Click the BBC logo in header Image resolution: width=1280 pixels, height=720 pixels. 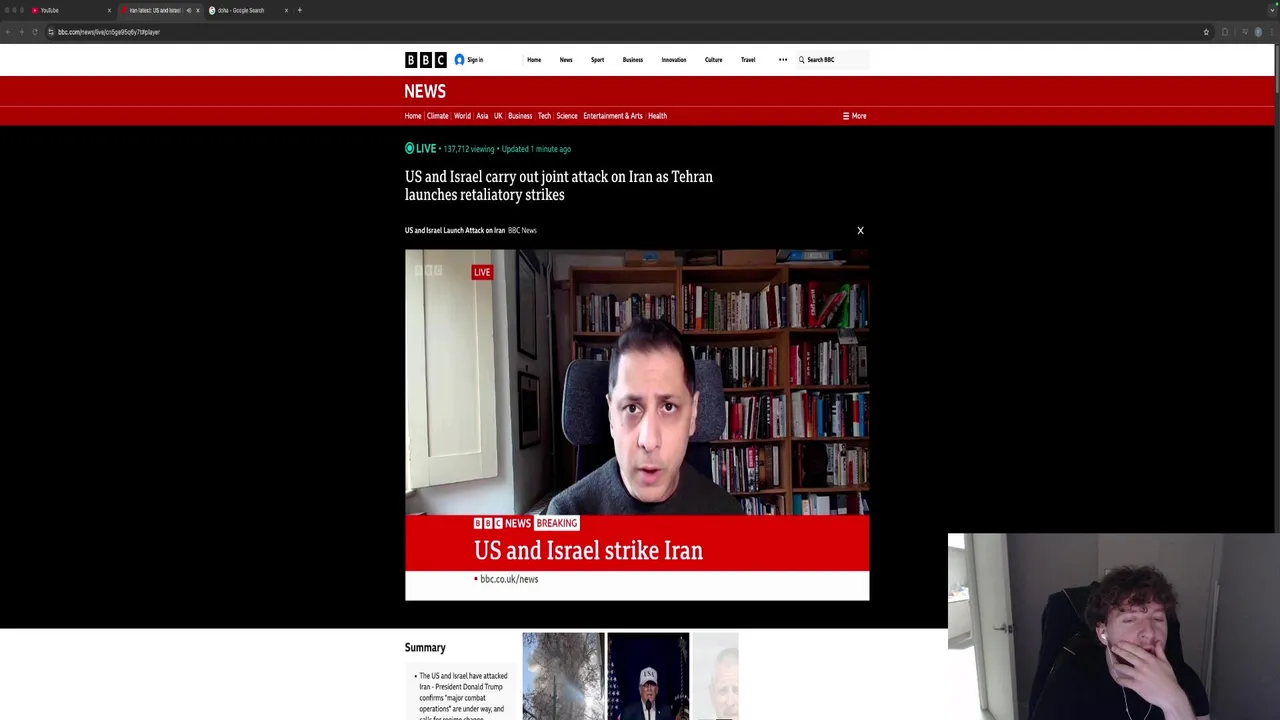tap(425, 60)
